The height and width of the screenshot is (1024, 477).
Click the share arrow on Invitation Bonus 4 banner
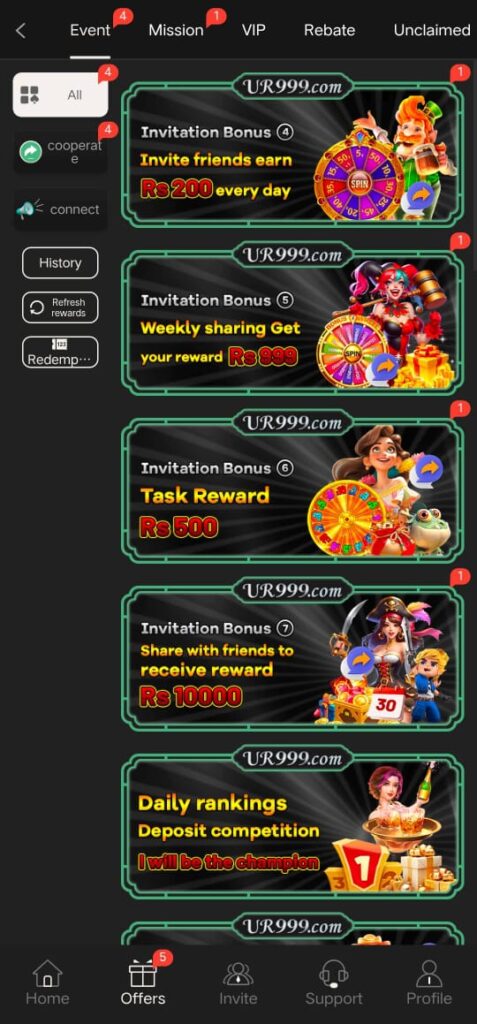(419, 195)
